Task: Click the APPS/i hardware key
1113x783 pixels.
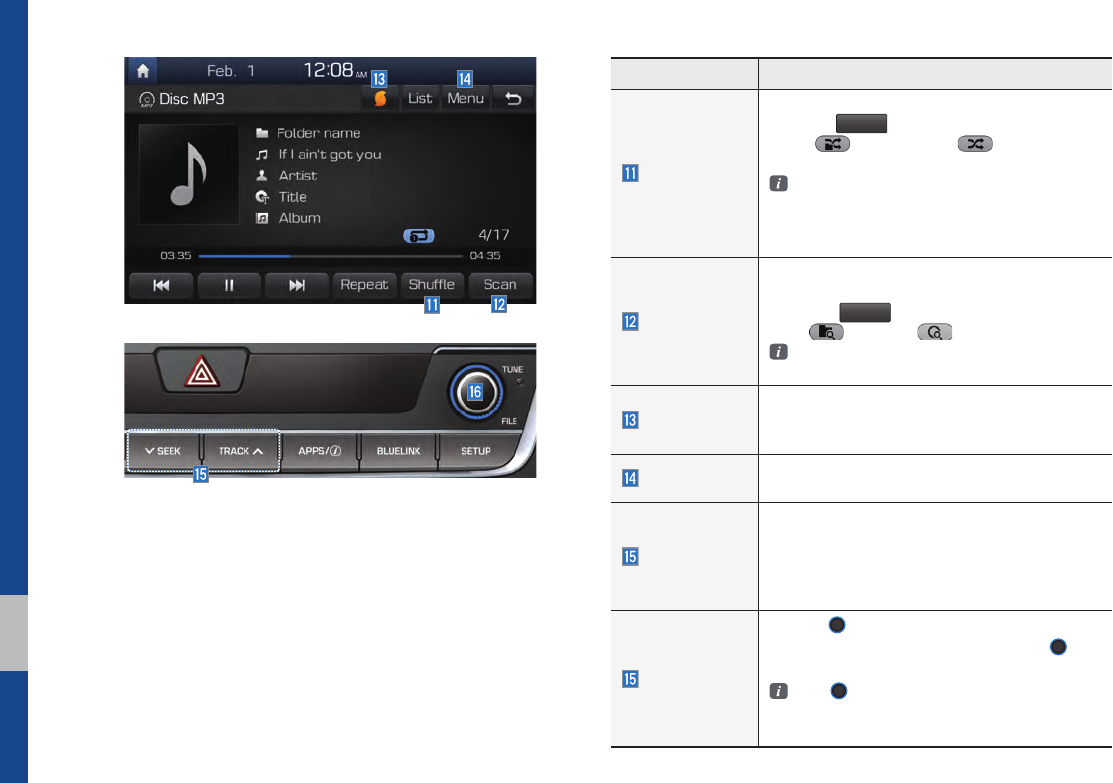Action: click(319, 451)
